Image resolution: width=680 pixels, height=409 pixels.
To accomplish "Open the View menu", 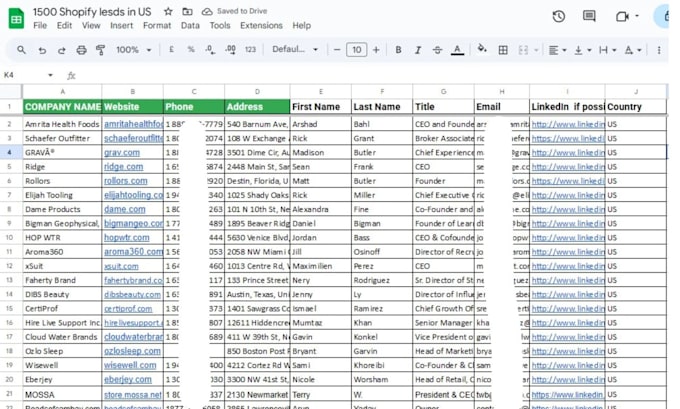I will (91, 26).
